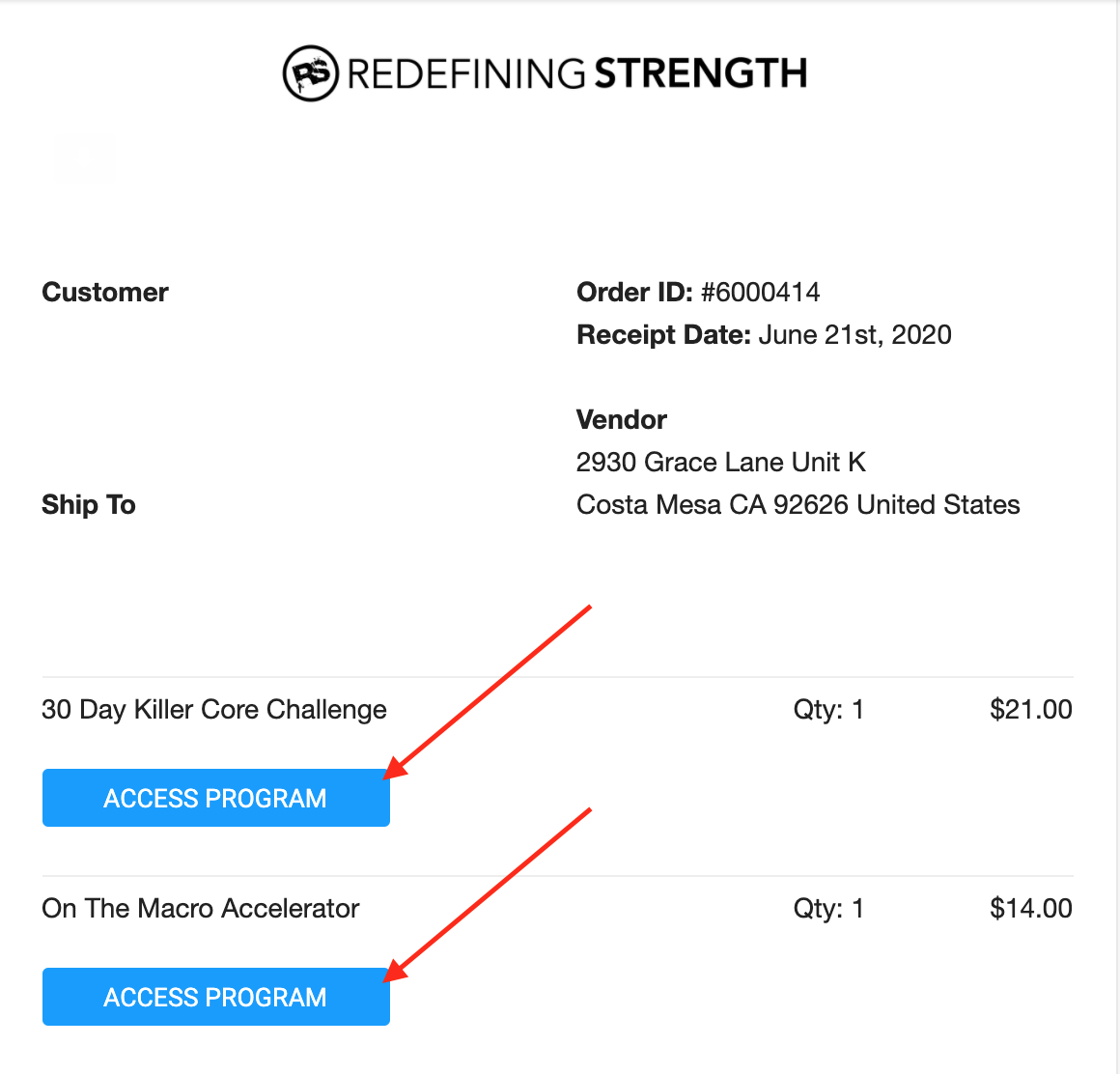Click the $14.00 price
Image resolution: width=1120 pixels, height=1074 pixels.
point(1030,909)
